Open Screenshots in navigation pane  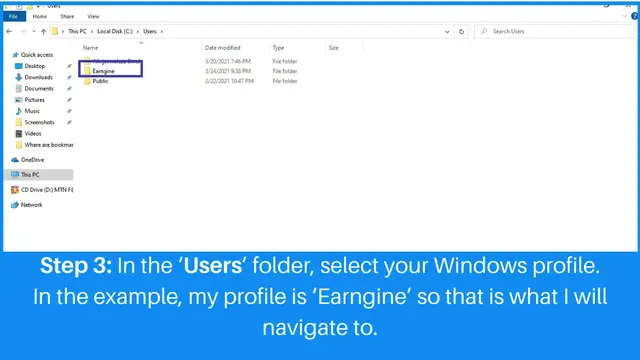click(39, 122)
